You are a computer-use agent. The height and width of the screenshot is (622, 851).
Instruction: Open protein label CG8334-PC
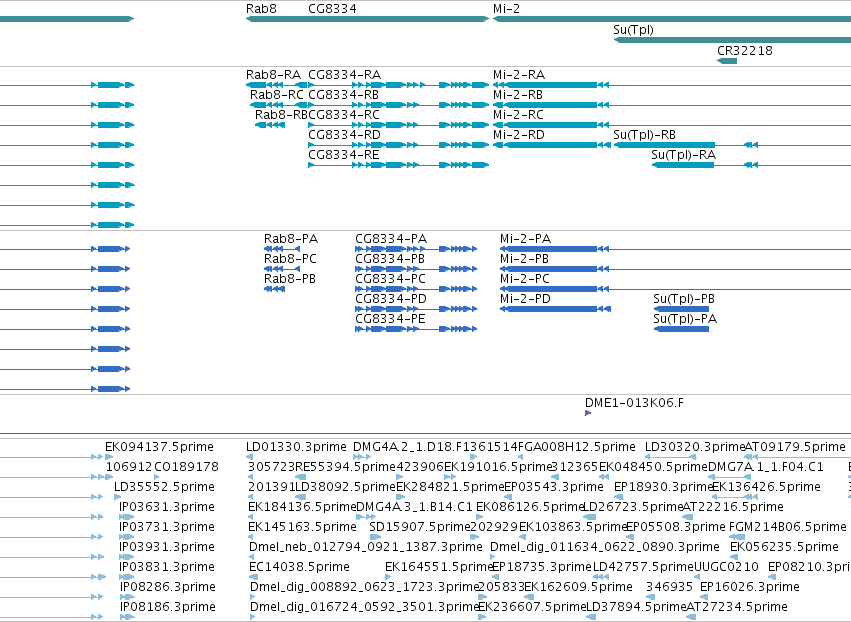[x=390, y=280]
